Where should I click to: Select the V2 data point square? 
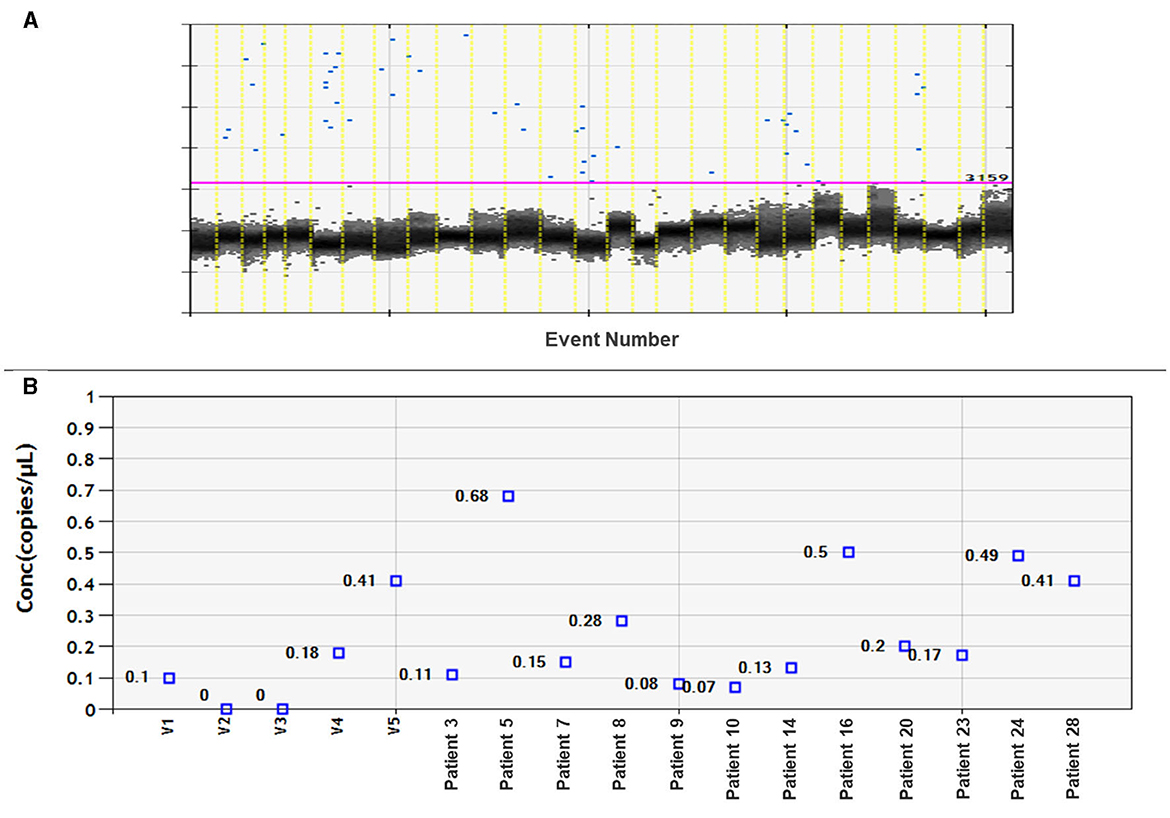(226, 709)
